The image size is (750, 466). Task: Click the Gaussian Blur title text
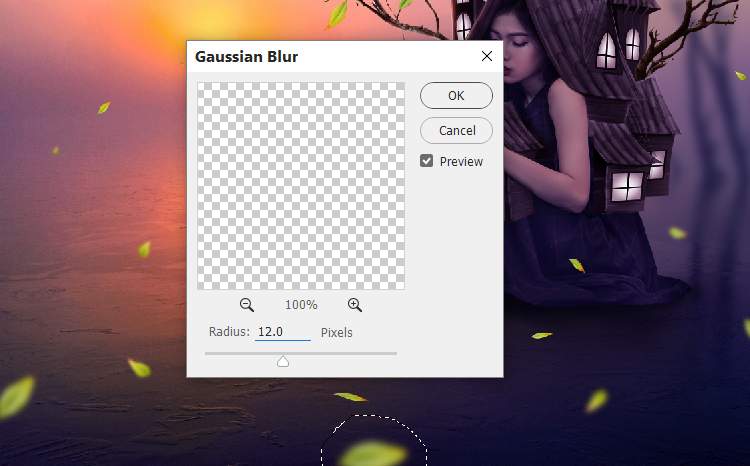click(246, 56)
